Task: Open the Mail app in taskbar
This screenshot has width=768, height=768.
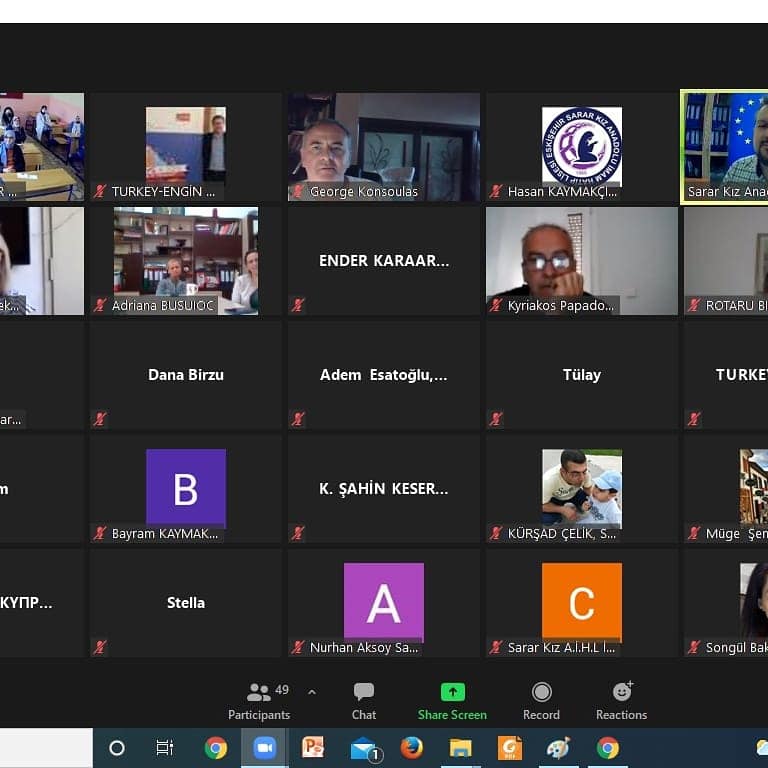Action: click(364, 748)
